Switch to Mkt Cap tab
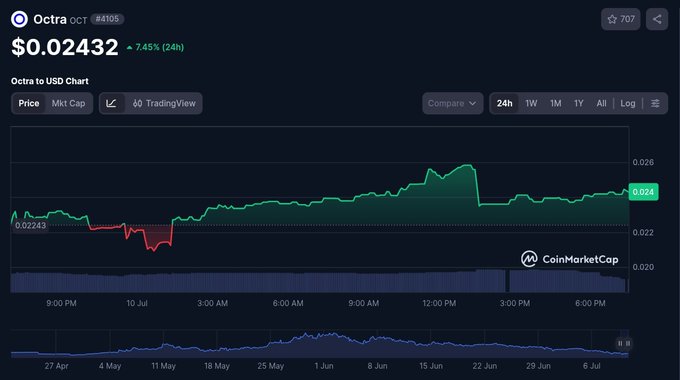The height and width of the screenshot is (380, 680). 68,103
